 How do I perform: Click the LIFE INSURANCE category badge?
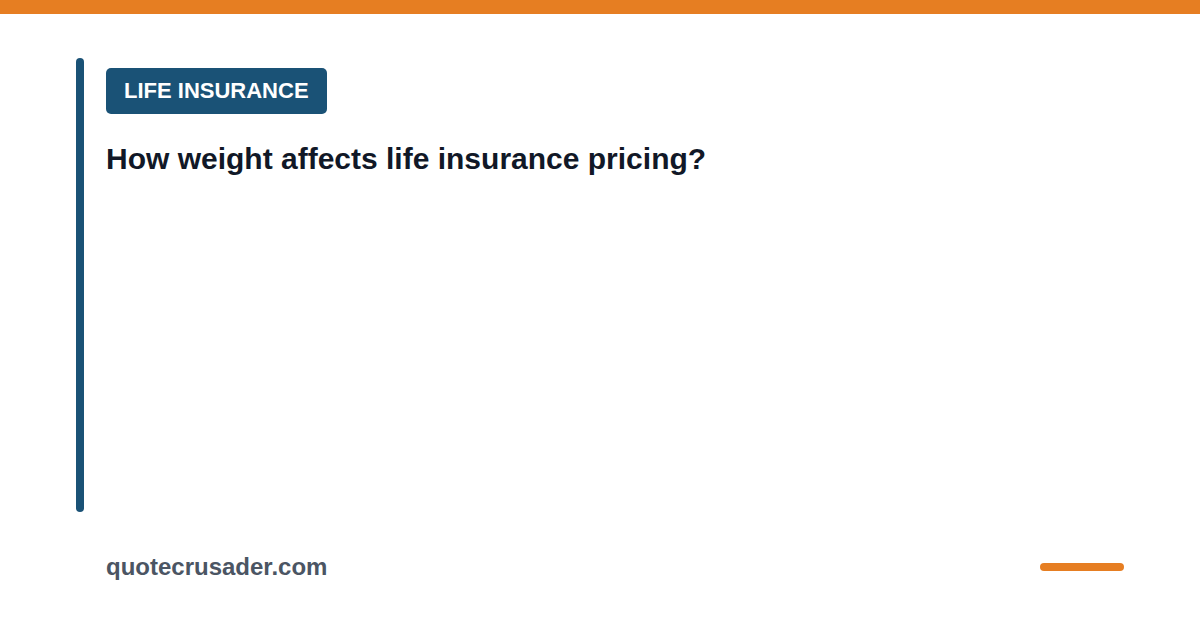point(216,91)
